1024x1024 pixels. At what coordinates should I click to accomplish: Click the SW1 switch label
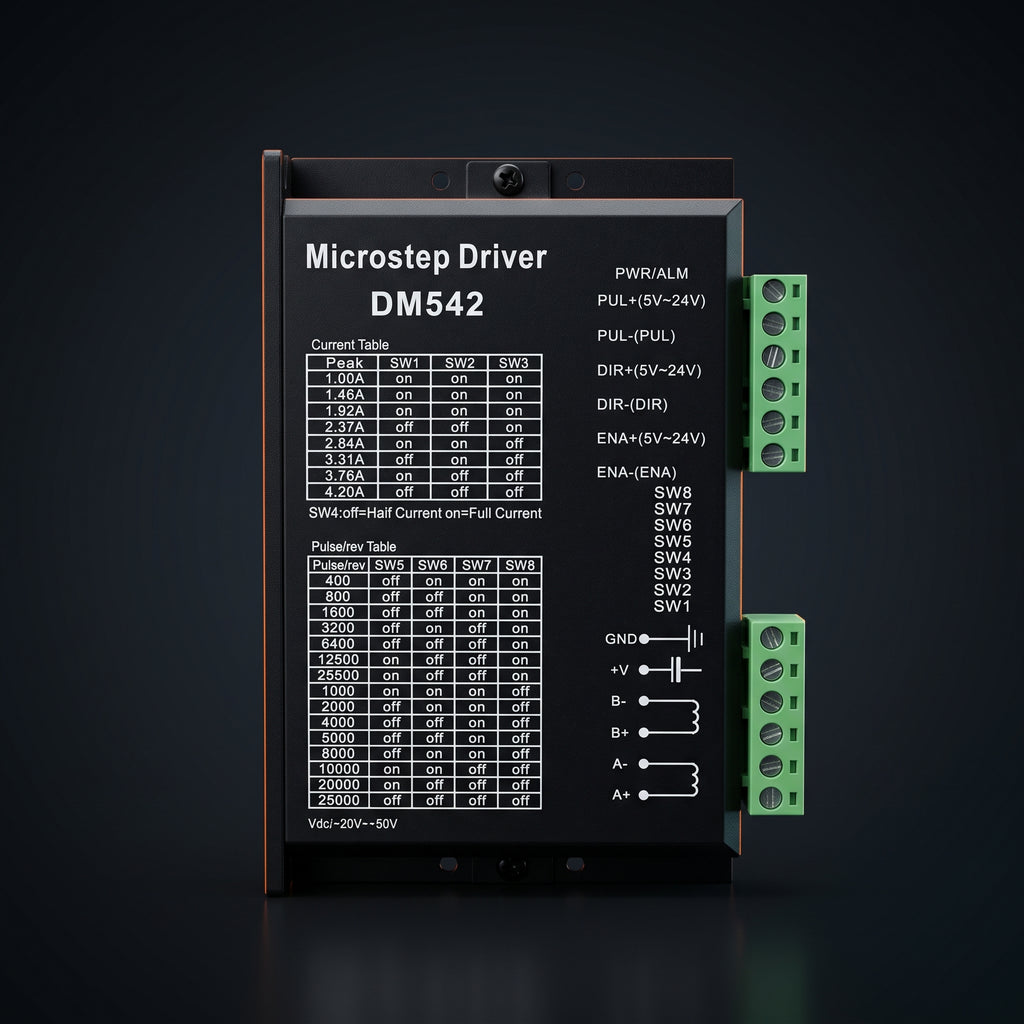pyautogui.click(x=672, y=606)
